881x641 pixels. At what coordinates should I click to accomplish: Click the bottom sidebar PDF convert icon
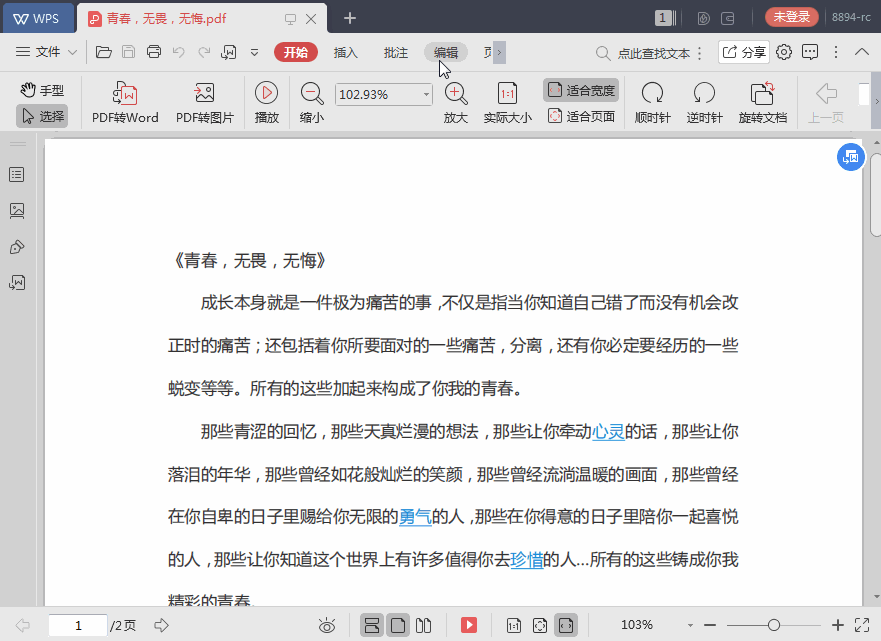(17, 283)
